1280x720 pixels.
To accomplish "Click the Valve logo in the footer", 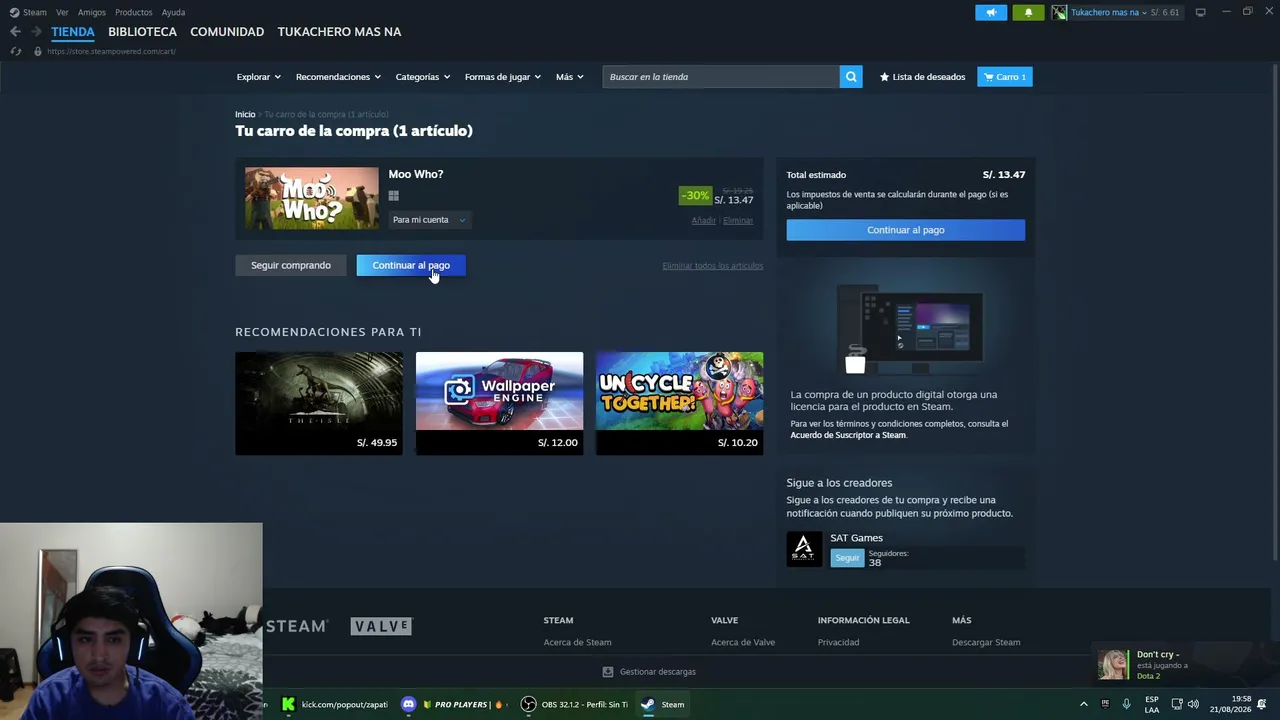I will 381,626.
